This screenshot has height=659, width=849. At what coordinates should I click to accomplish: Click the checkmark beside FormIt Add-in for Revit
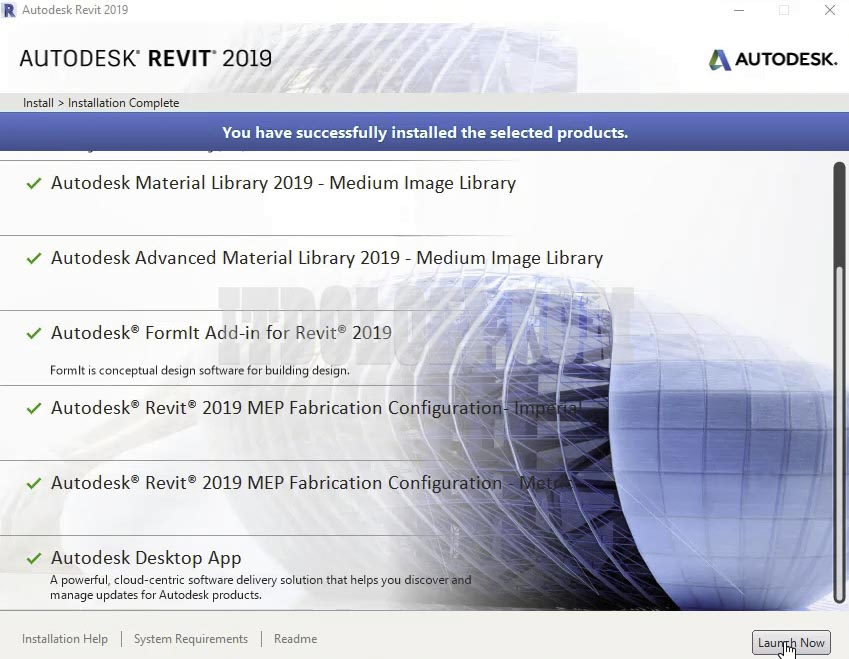[33, 333]
